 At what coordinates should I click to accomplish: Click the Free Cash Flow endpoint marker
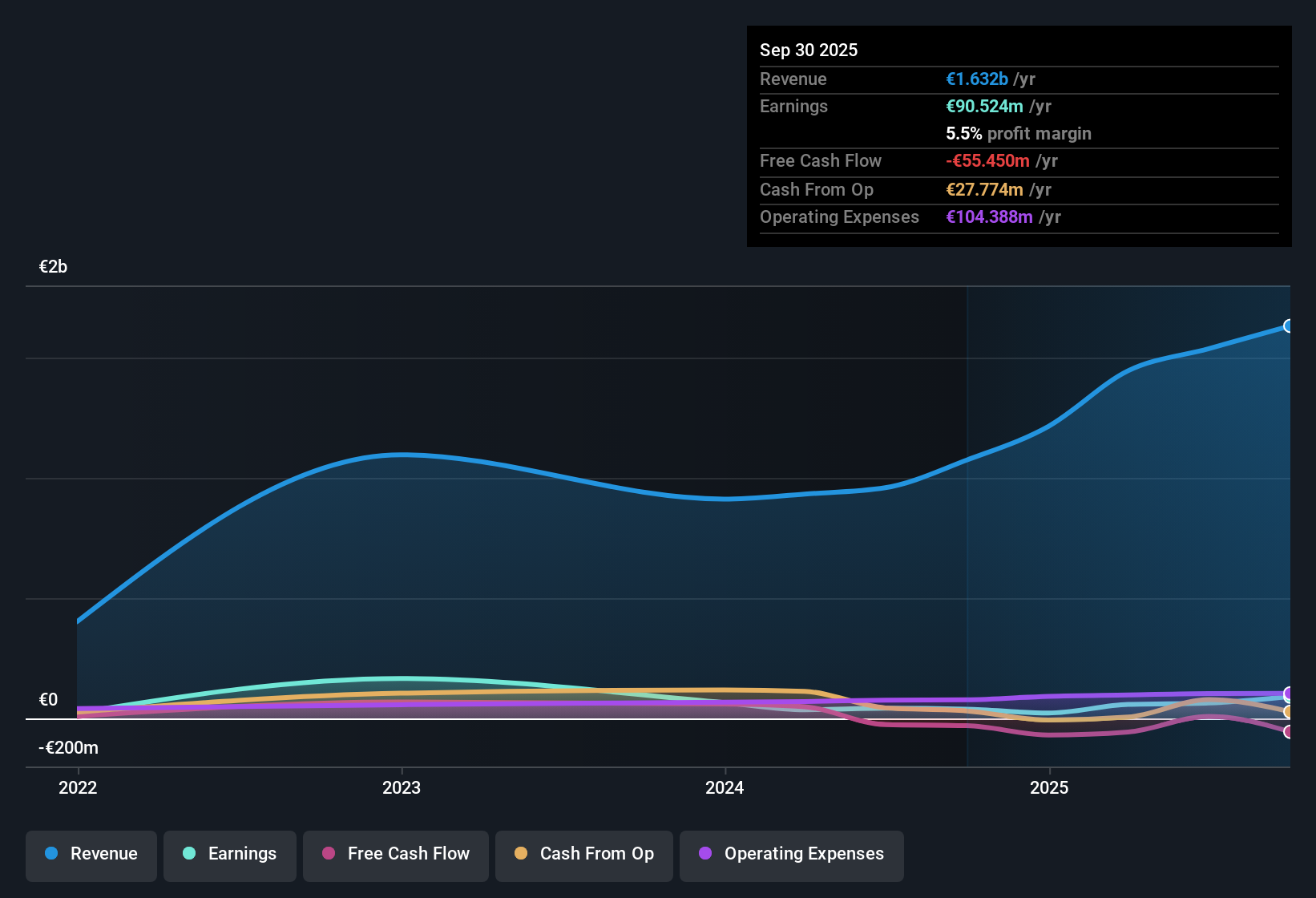click(1288, 731)
